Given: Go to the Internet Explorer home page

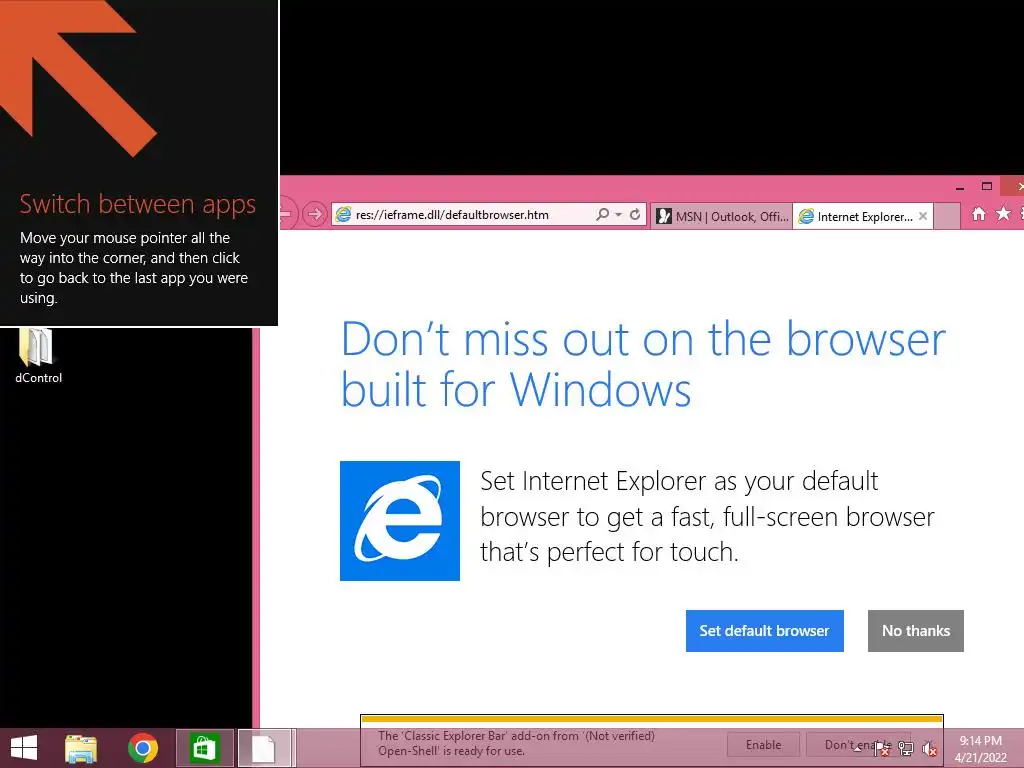Looking at the screenshot, I should 978,214.
